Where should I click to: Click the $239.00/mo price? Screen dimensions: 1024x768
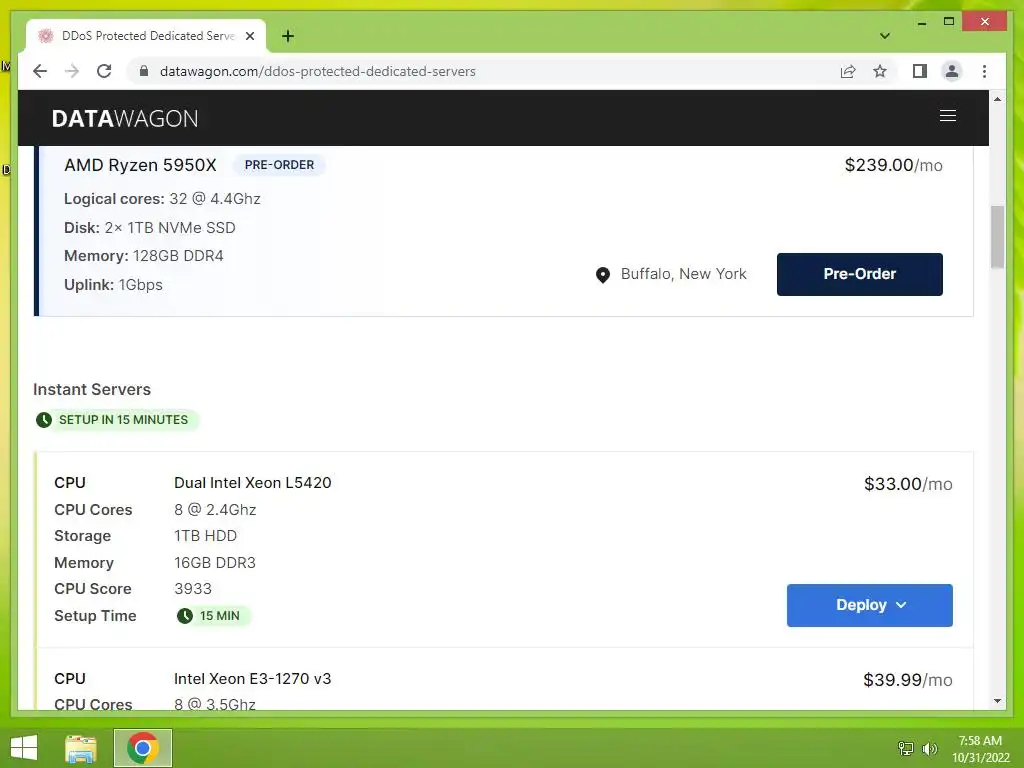coord(893,165)
